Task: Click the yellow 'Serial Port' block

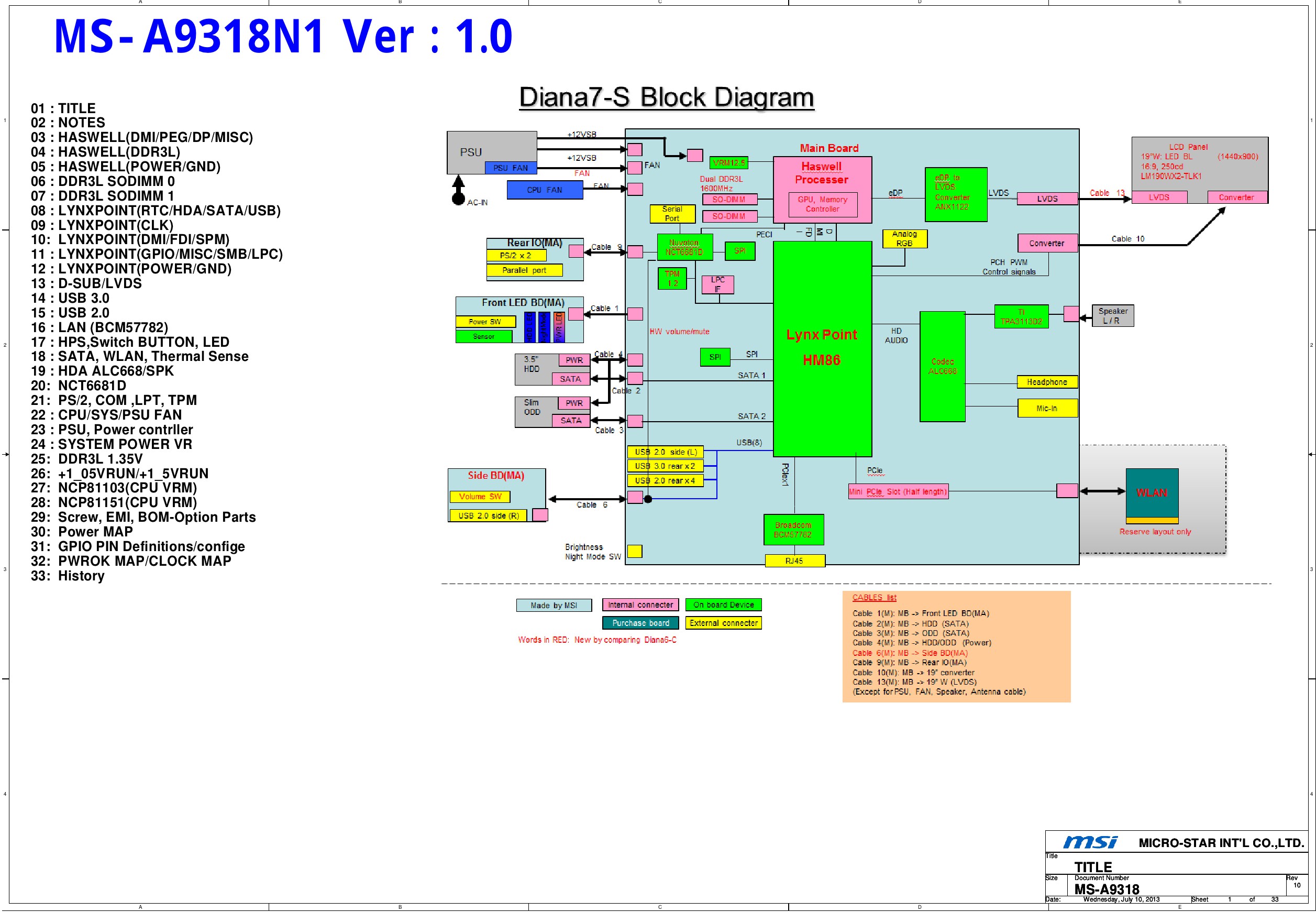Action: tap(672, 214)
